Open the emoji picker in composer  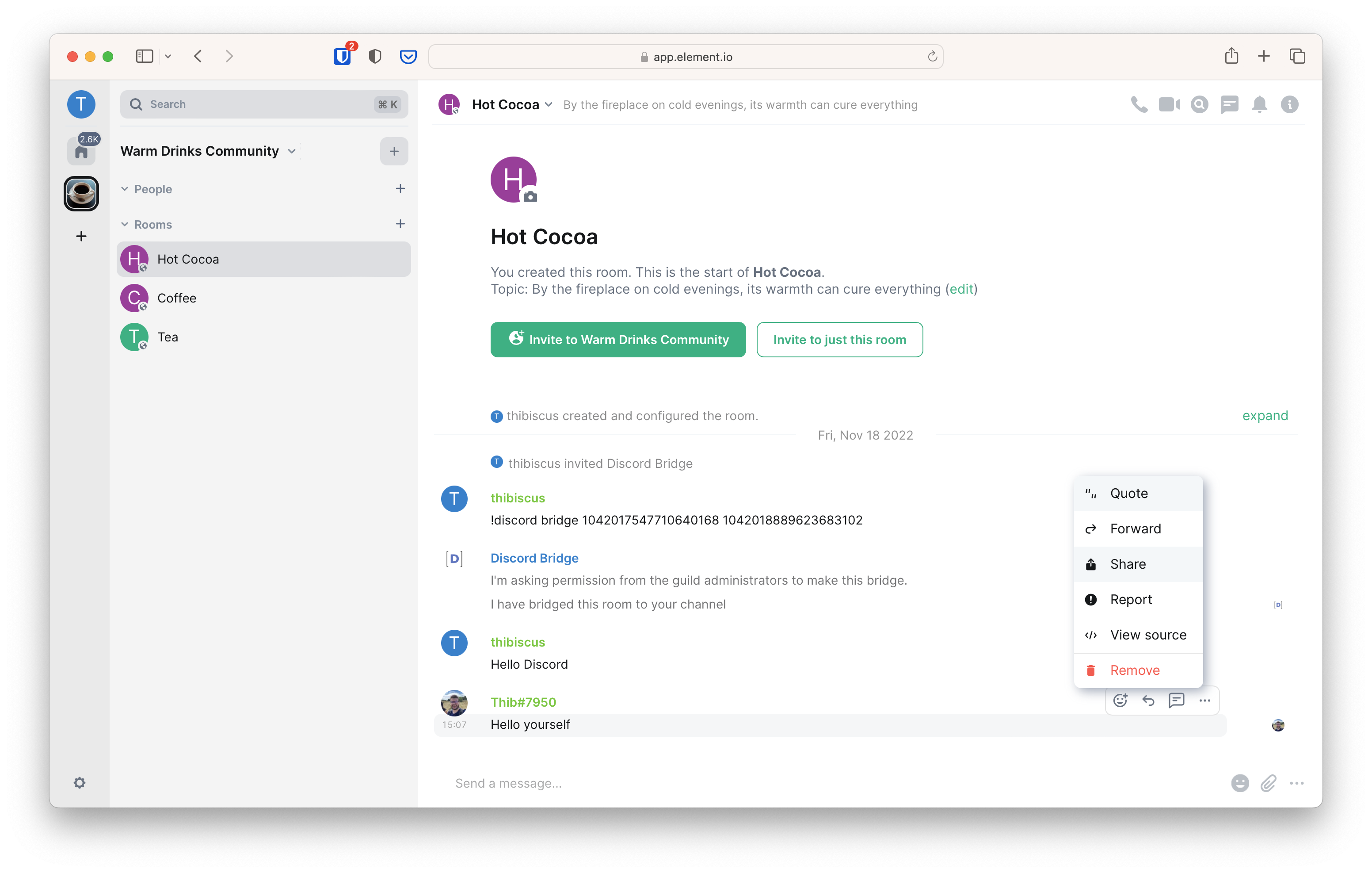click(1240, 783)
